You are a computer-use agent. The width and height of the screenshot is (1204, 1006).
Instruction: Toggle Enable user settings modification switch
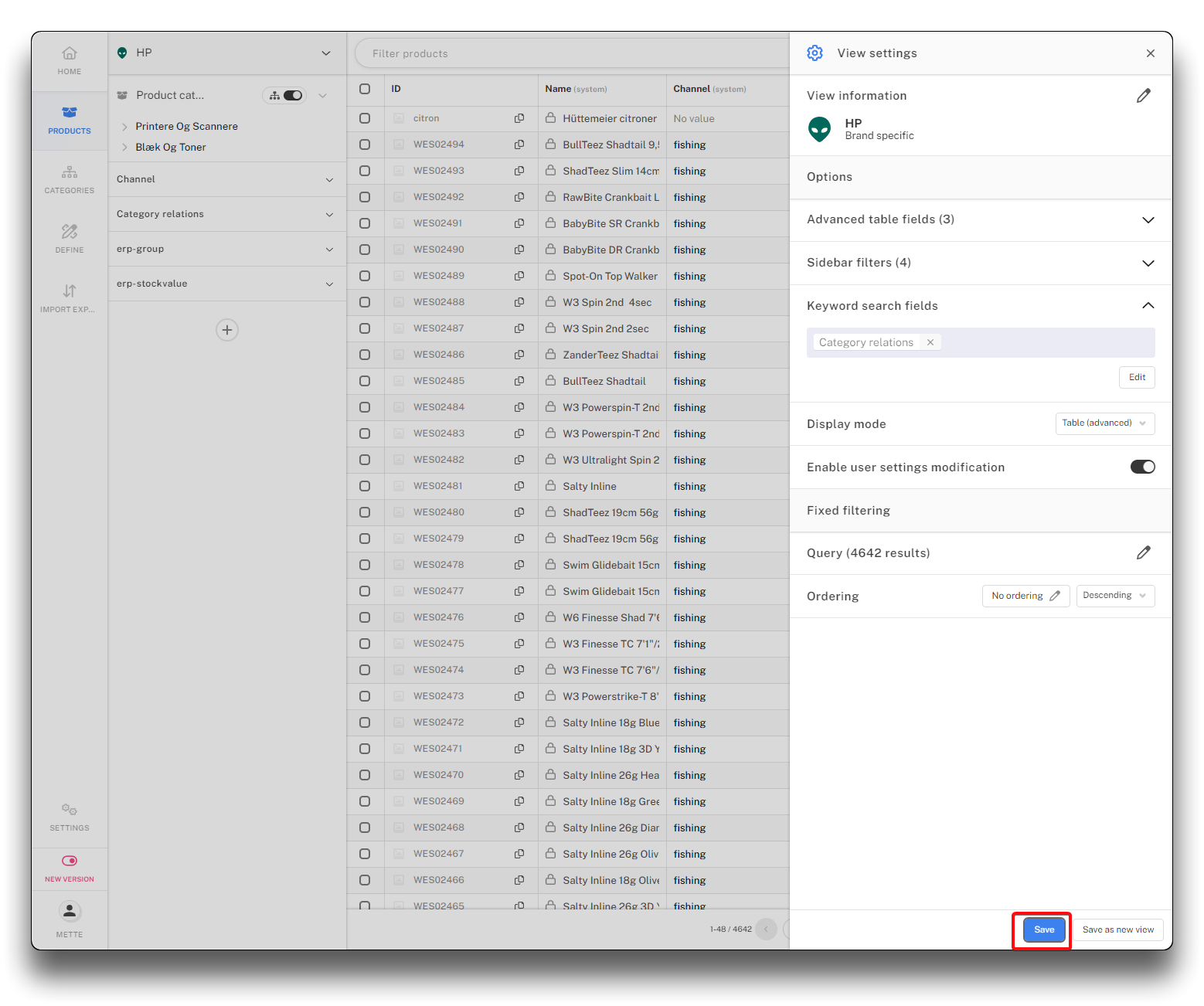pyautogui.click(x=1142, y=467)
